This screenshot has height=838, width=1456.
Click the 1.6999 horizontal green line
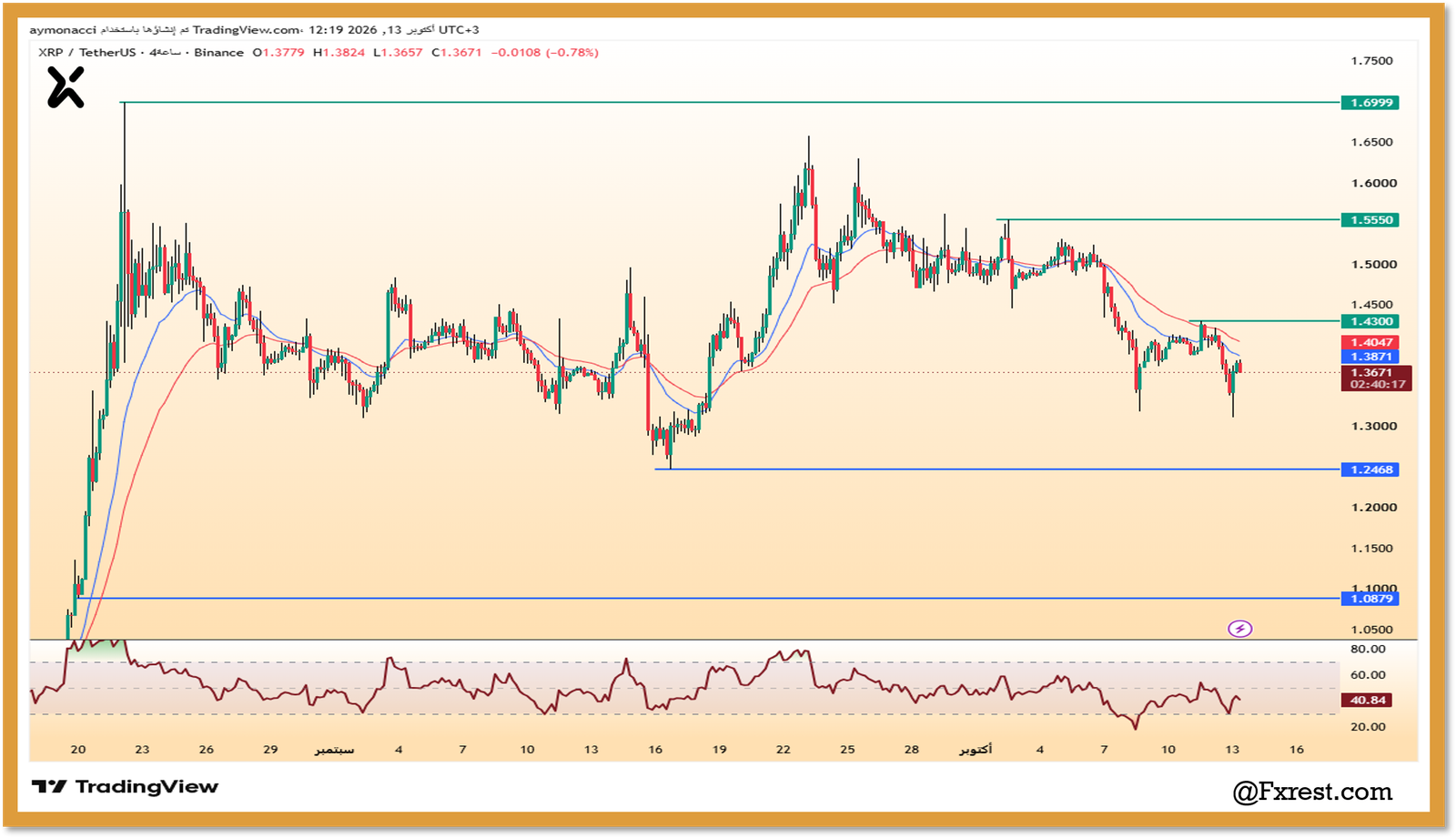pyautogui.click(x=732, y=103)
